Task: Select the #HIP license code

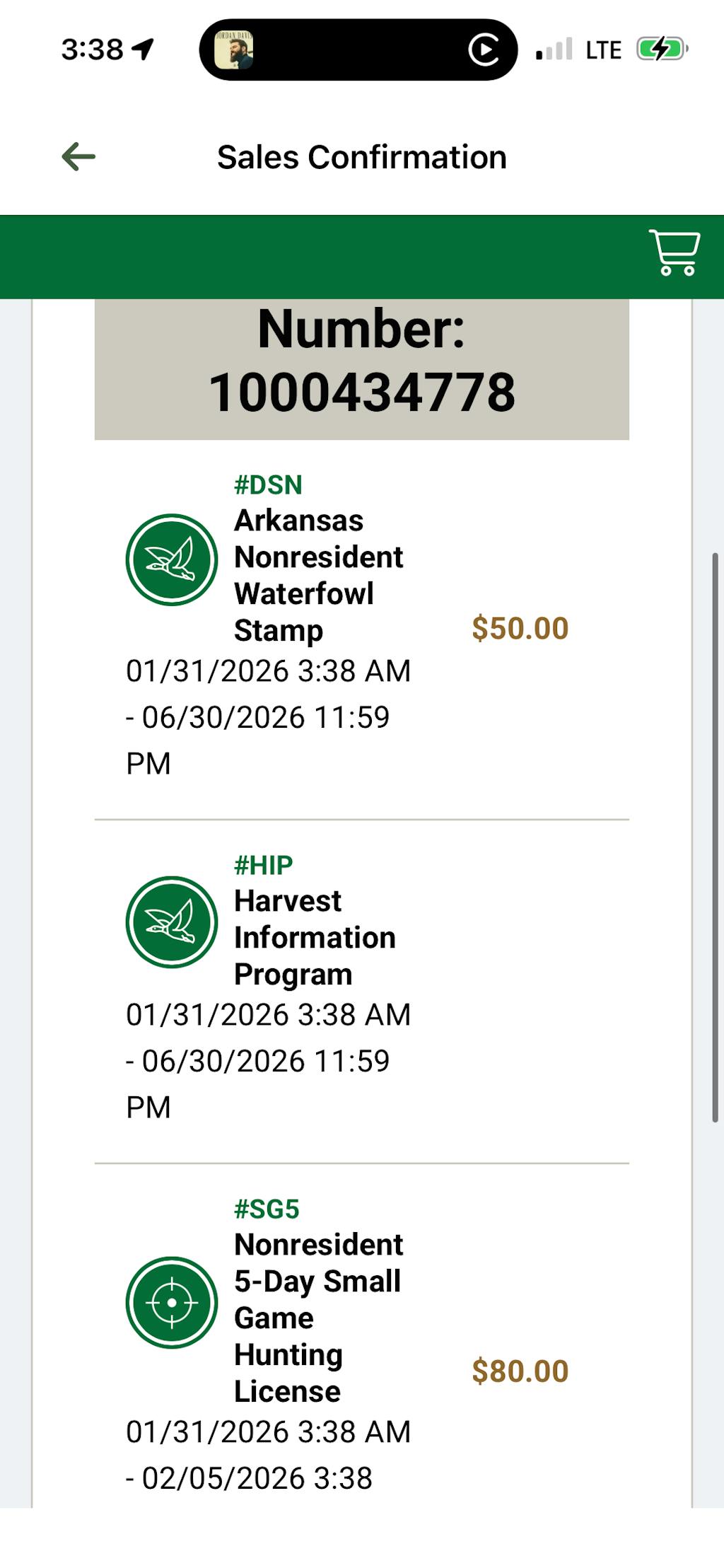Action: (264, 865)
